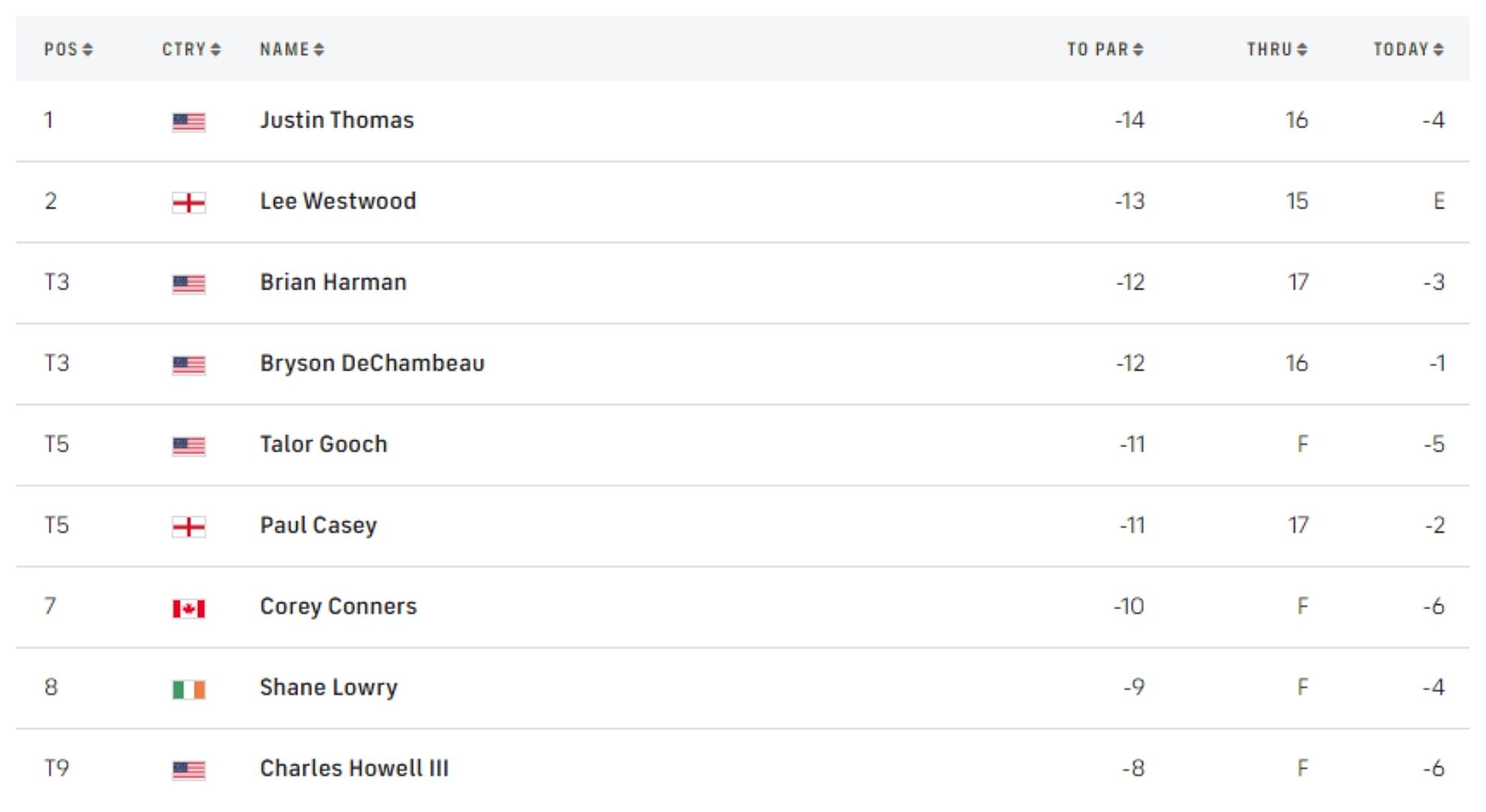Viewport: 1486px width, 812px height.
Task: Click the Ireland flag next to Shane Lowry
Action: click(x=188, y=689)
